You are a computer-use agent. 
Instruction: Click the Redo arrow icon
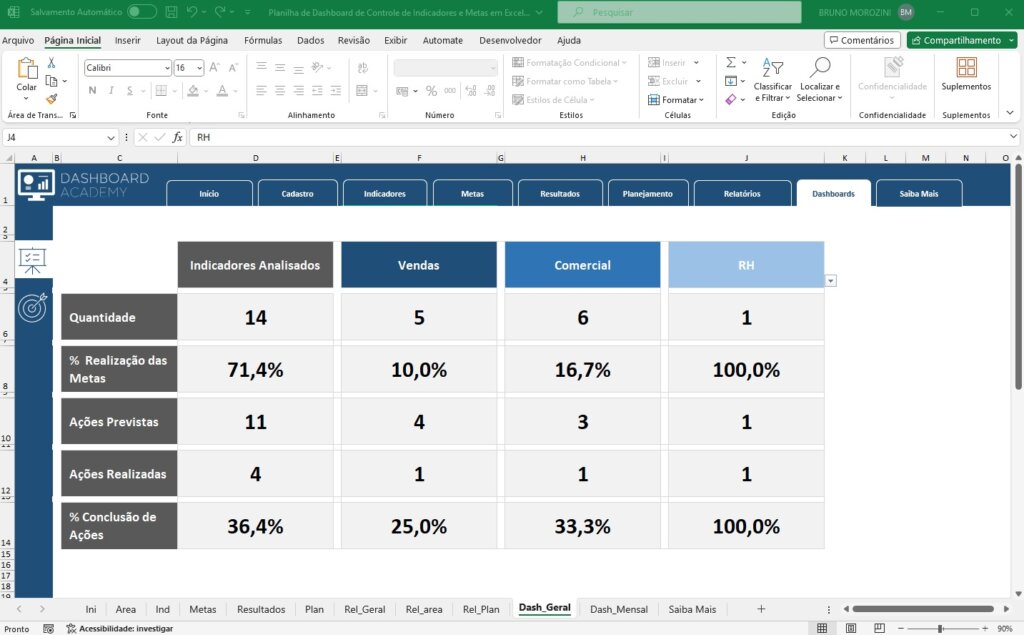tap(220, 12)
